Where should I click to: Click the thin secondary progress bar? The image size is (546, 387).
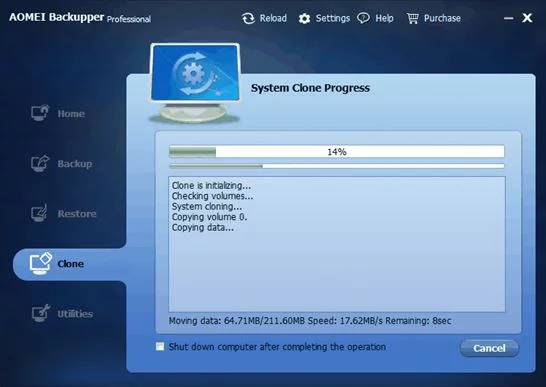click(337, 166)
